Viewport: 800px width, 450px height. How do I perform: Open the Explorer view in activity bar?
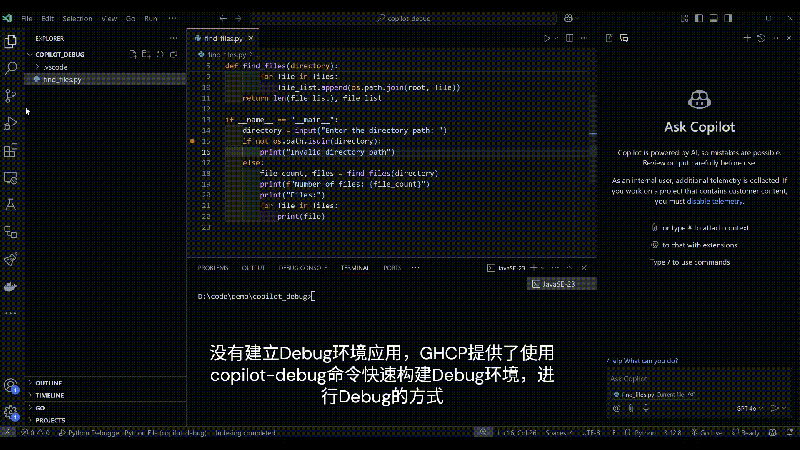[x=11, y=41]
